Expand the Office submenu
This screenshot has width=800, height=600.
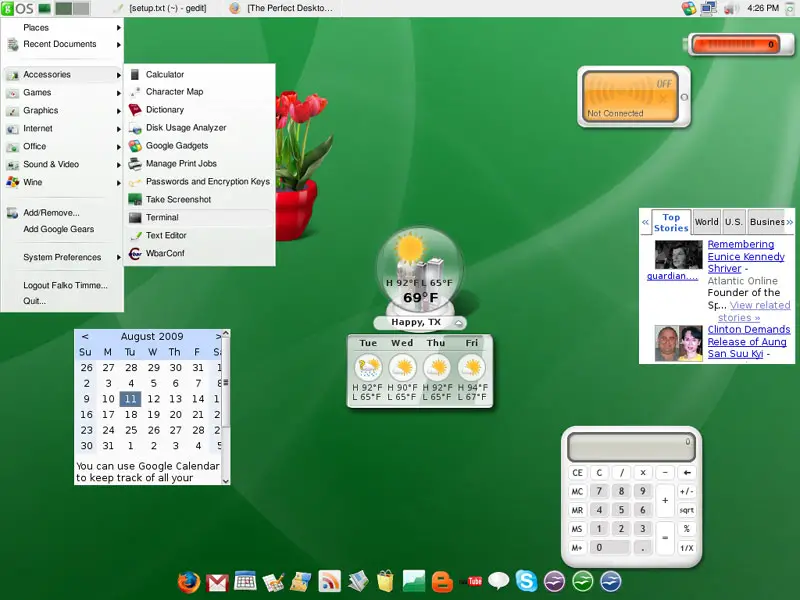(x=63, y=146)
